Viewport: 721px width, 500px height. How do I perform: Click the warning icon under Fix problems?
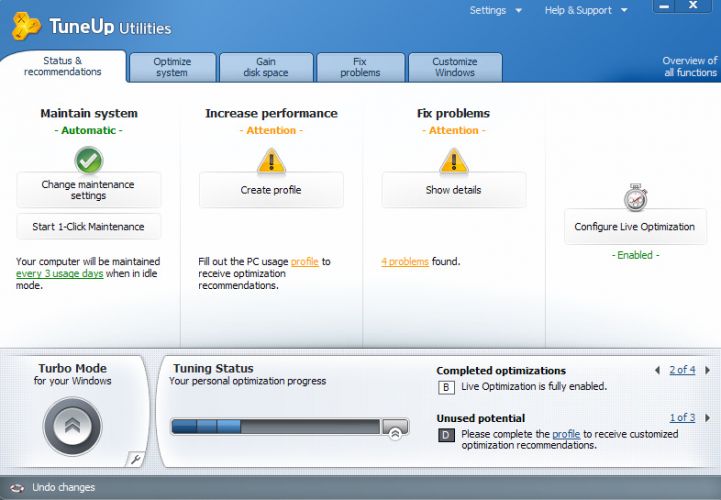(454, 161)
